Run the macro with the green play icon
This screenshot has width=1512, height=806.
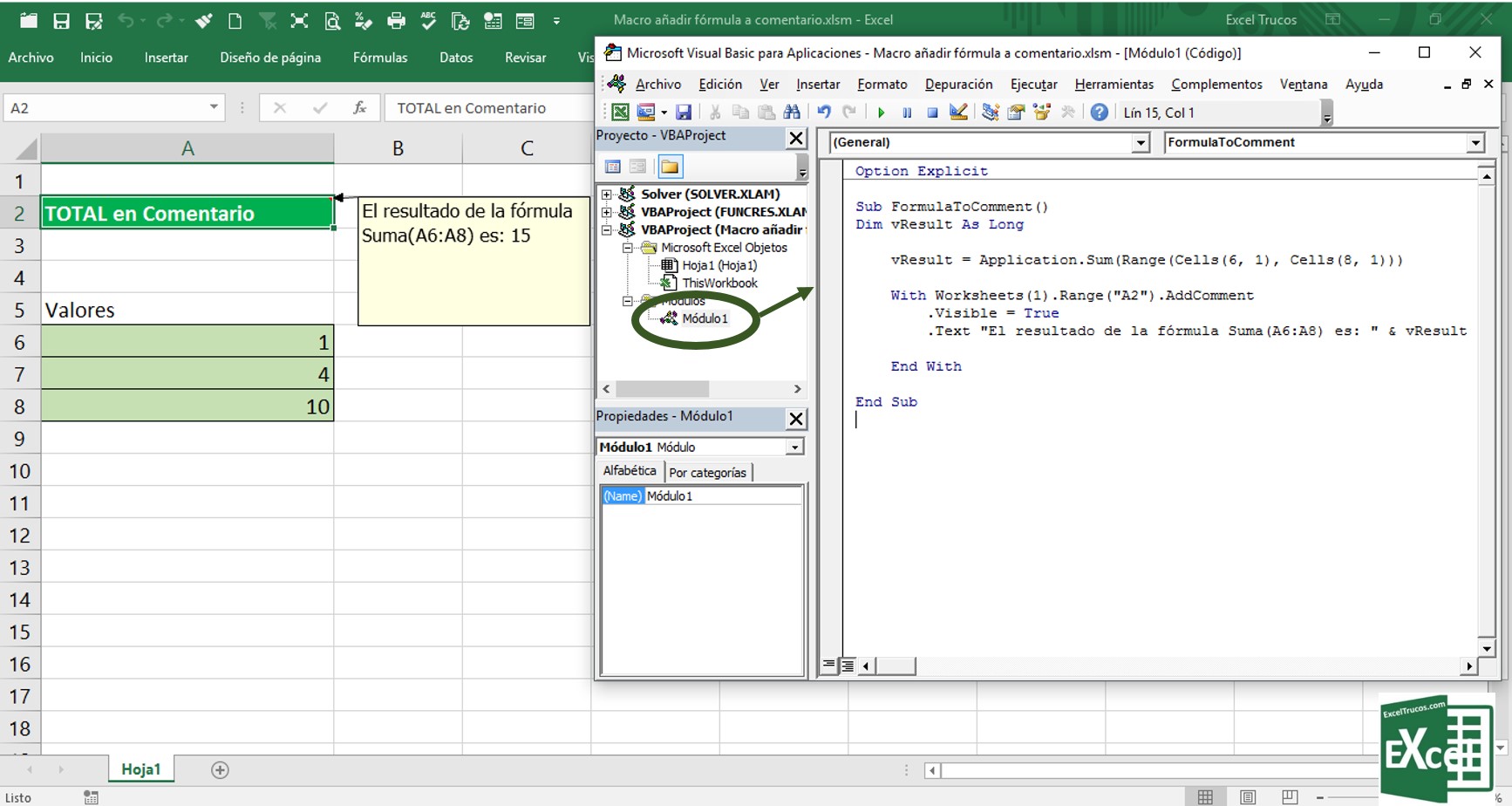coord(881,113)
